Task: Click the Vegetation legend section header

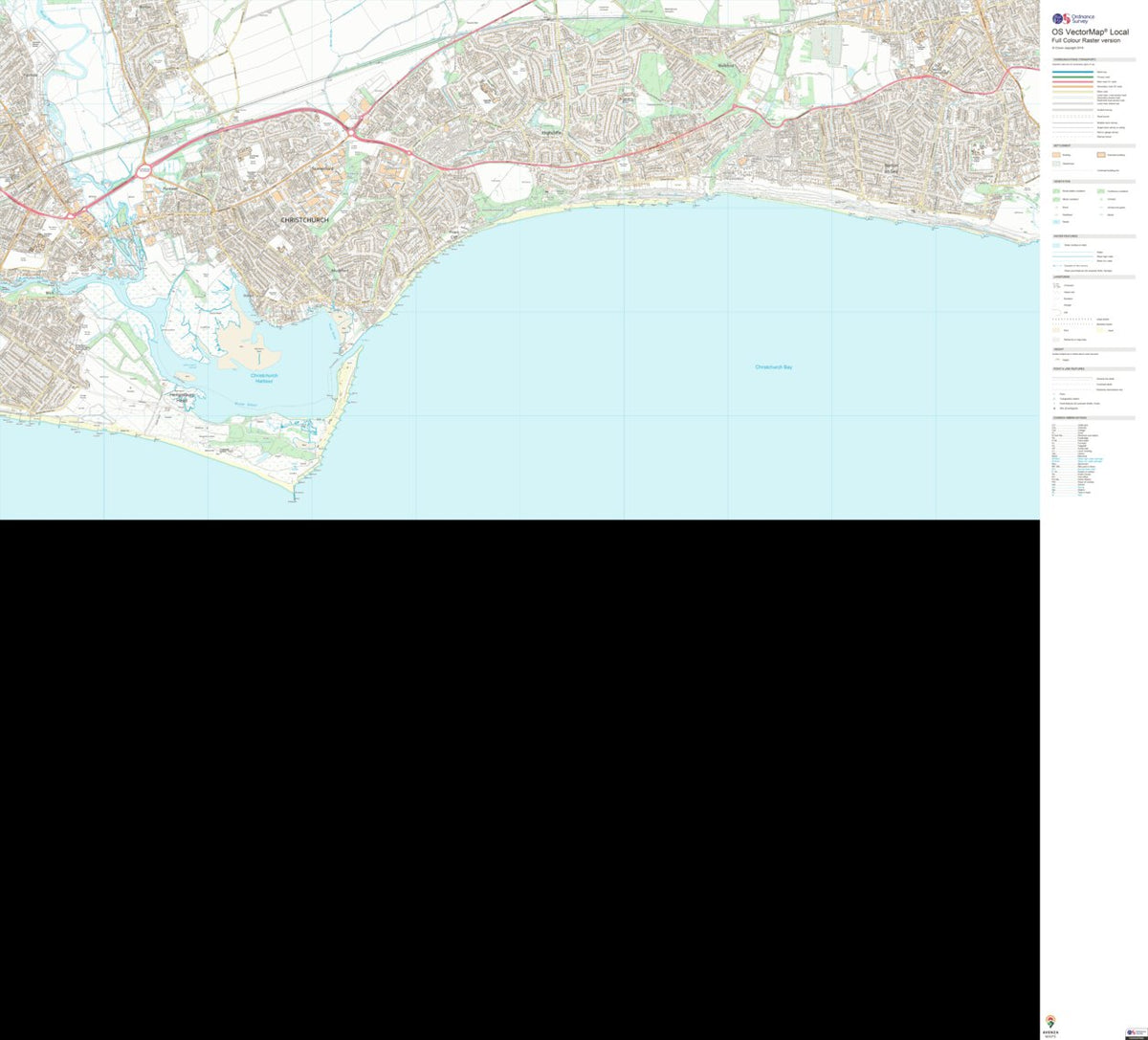Action: (1093, 182)
